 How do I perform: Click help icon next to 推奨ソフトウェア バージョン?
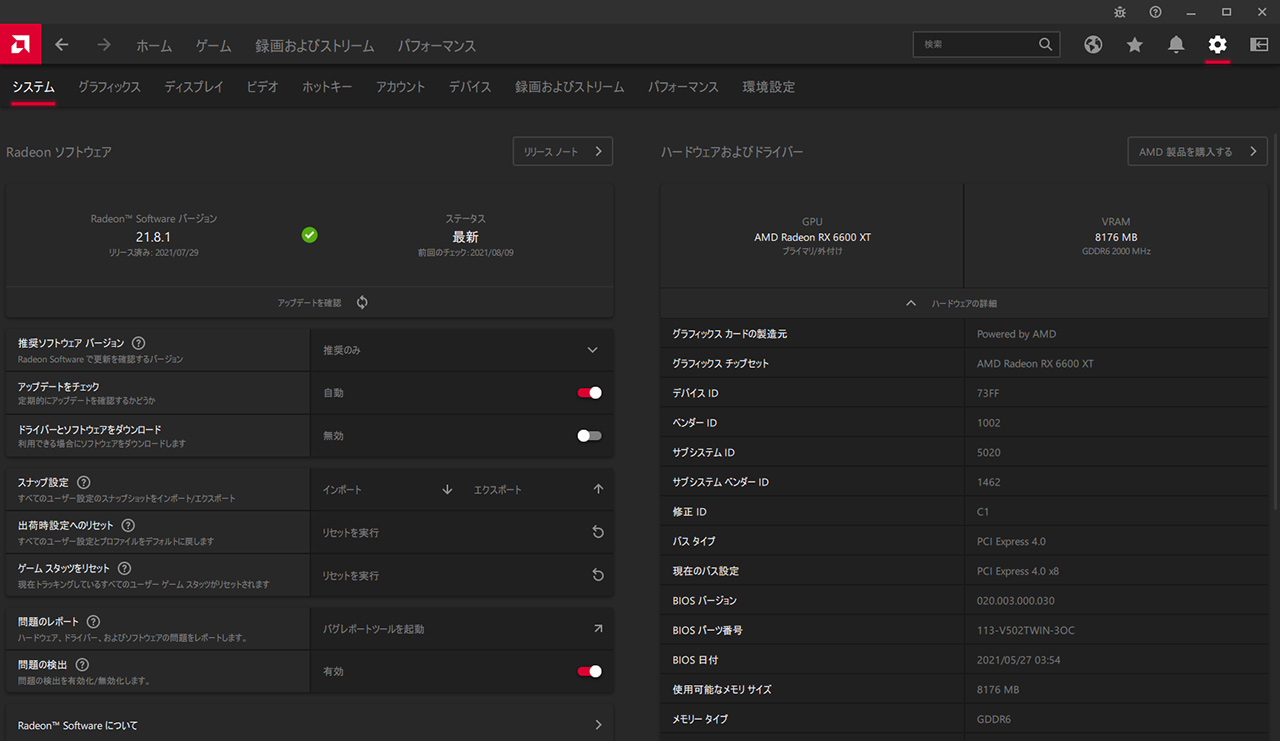pos(138,343)
